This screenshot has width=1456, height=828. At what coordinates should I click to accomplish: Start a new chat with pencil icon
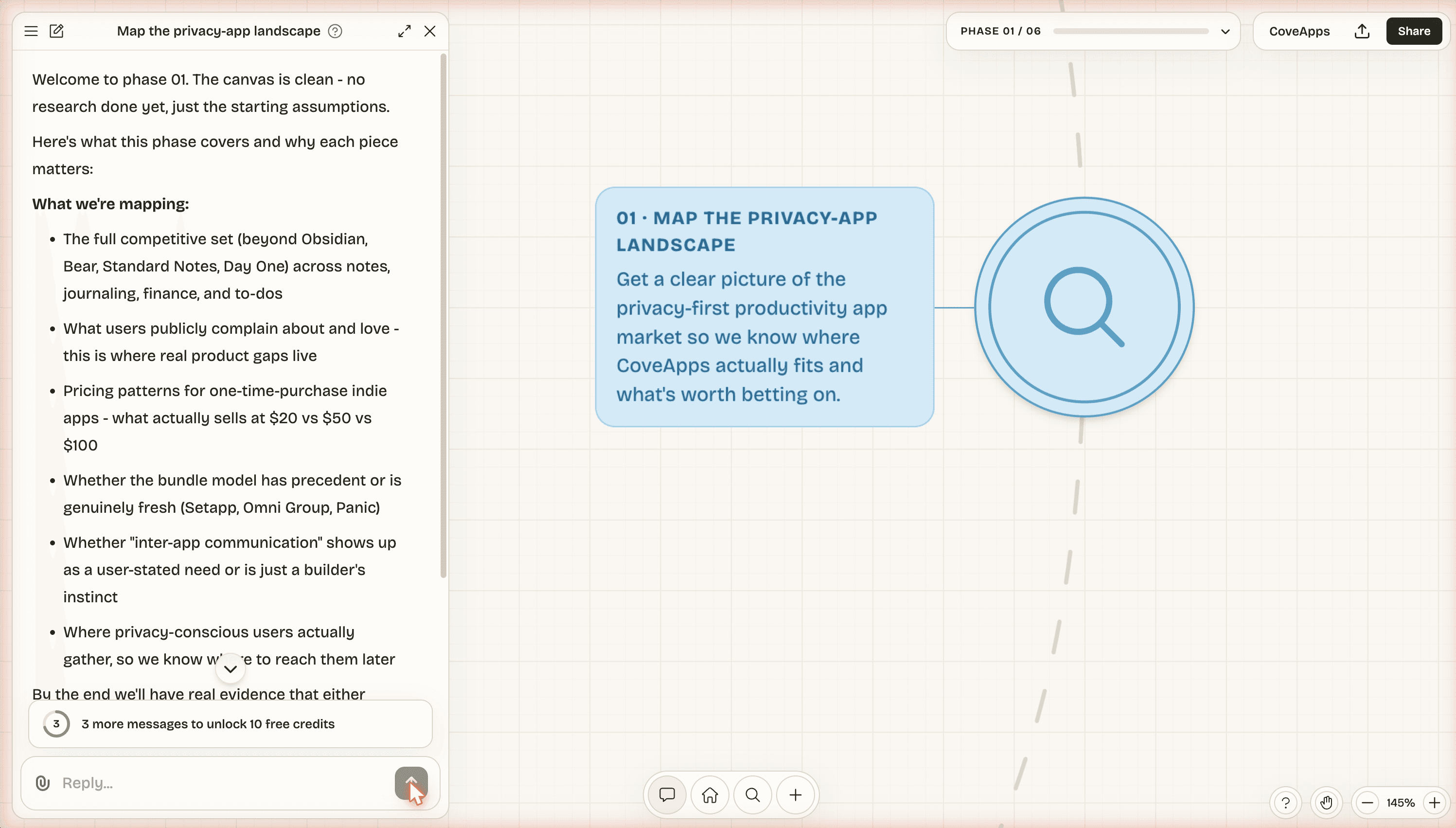[x=57, y=31]
